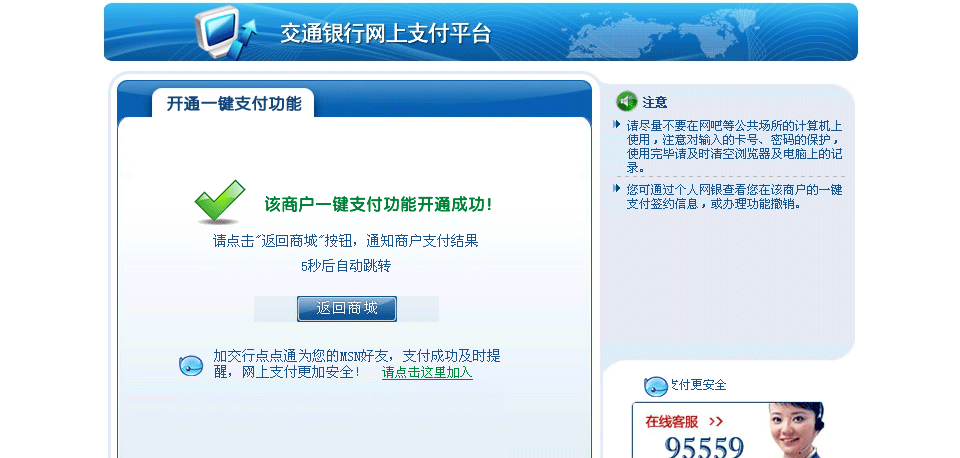
Task: Click the 该商户一键支付功能开通成功! message
Action: 378,205
